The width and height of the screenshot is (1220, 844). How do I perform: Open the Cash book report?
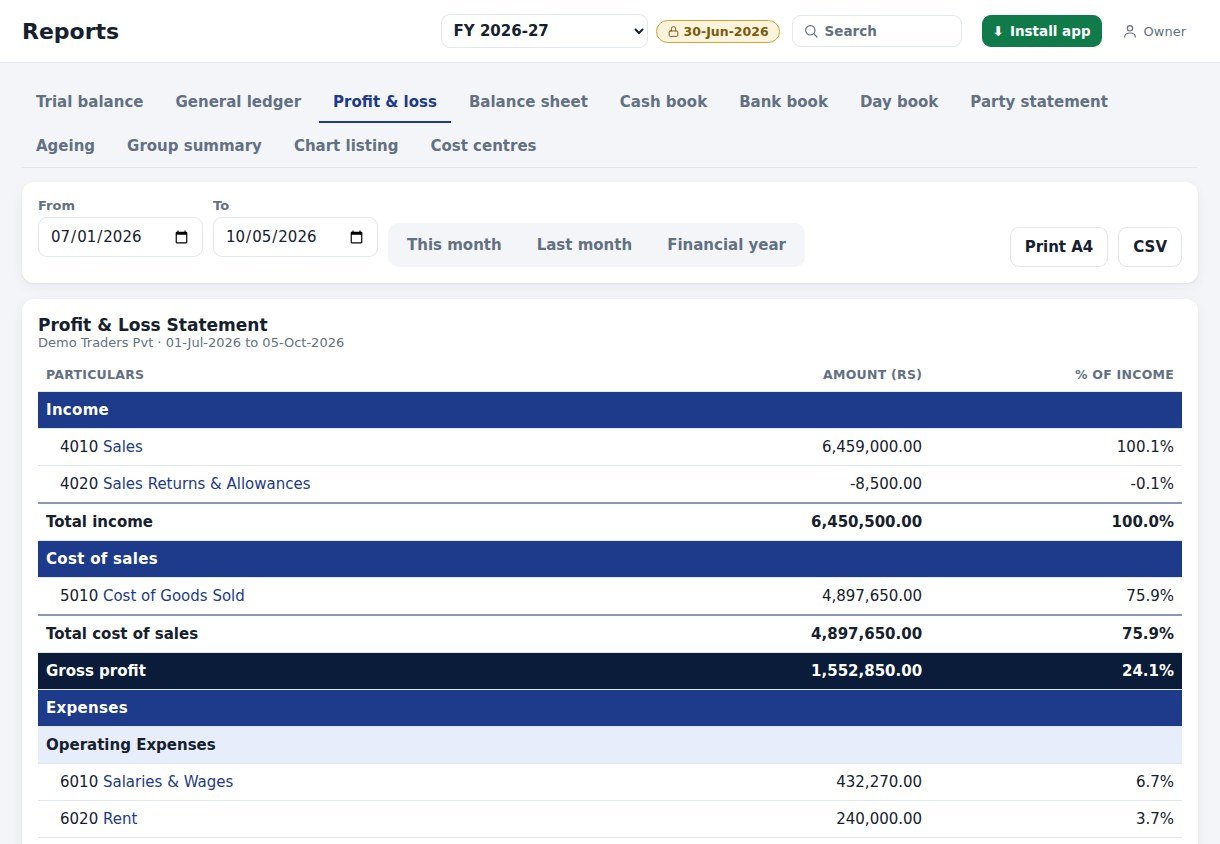663,101
